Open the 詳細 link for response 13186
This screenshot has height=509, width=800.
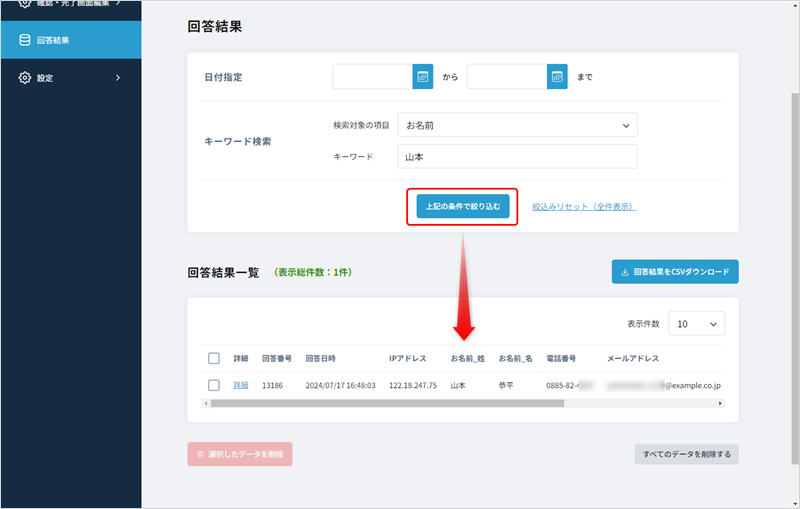point(241,385)
